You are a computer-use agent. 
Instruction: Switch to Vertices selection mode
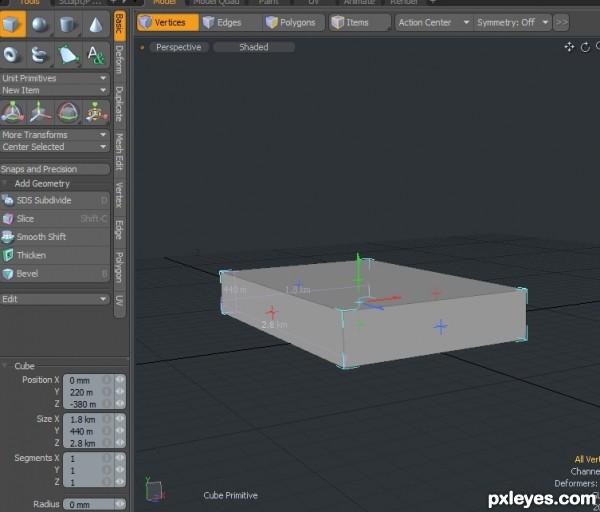168,23
